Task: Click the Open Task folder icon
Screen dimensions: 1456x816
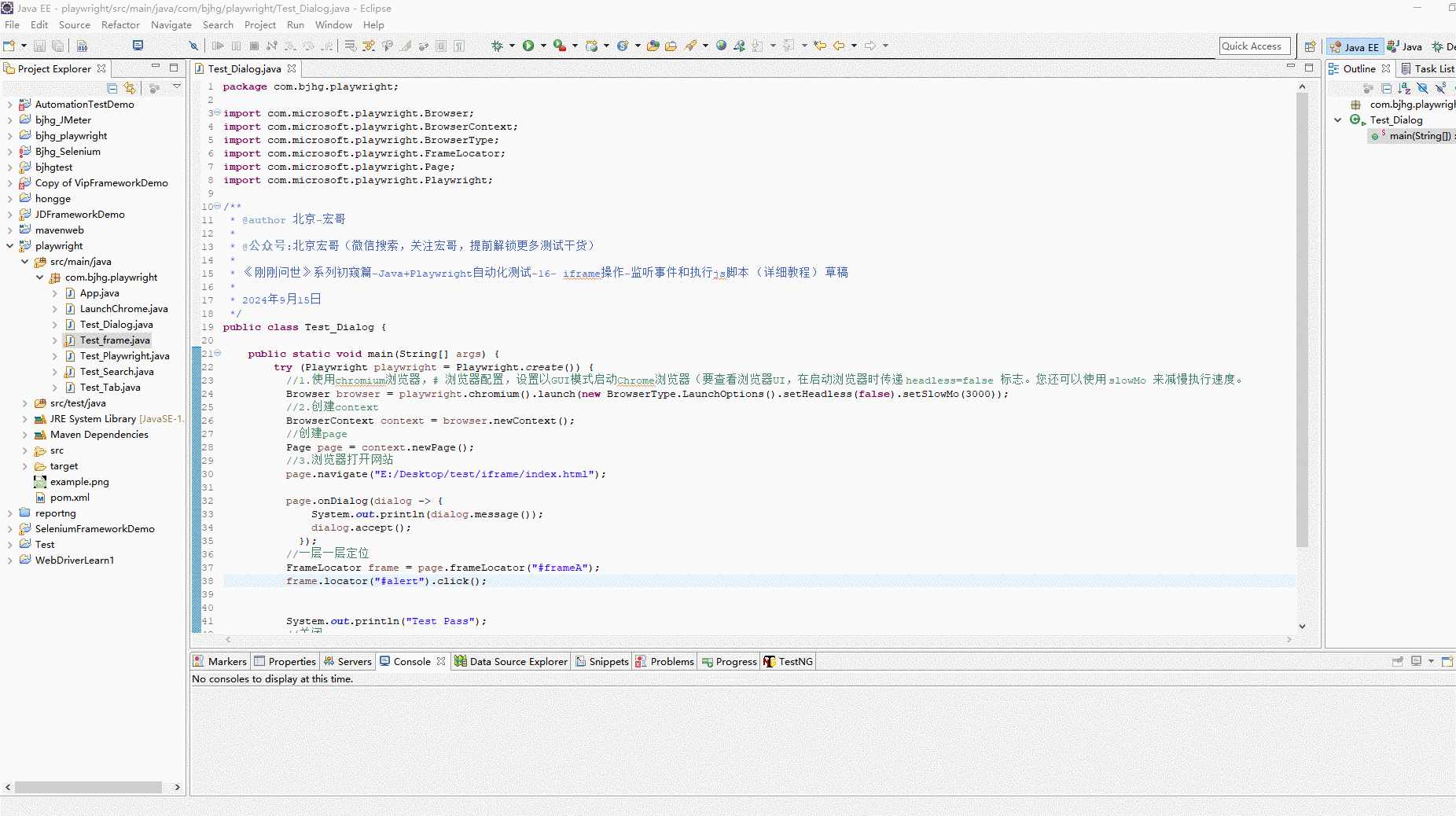Action: tap(671, 46)
